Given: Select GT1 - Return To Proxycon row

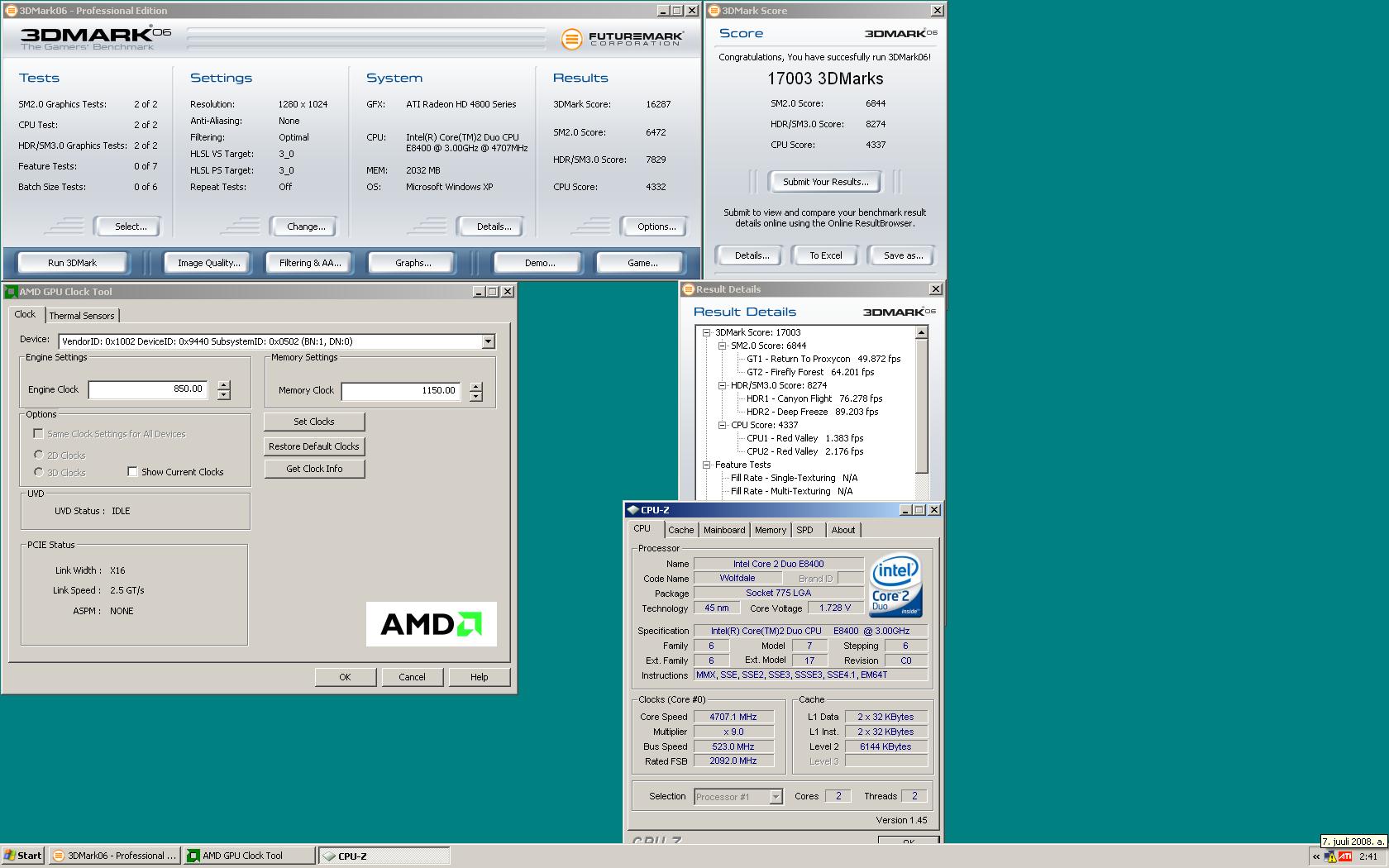Looking at the screenshot, I should 823,359.
